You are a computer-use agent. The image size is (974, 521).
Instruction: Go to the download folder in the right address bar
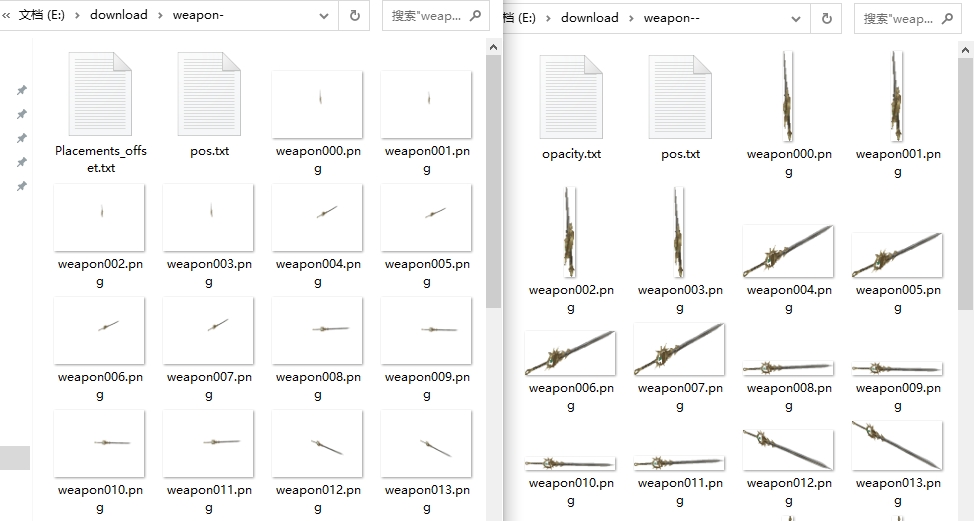589,18
